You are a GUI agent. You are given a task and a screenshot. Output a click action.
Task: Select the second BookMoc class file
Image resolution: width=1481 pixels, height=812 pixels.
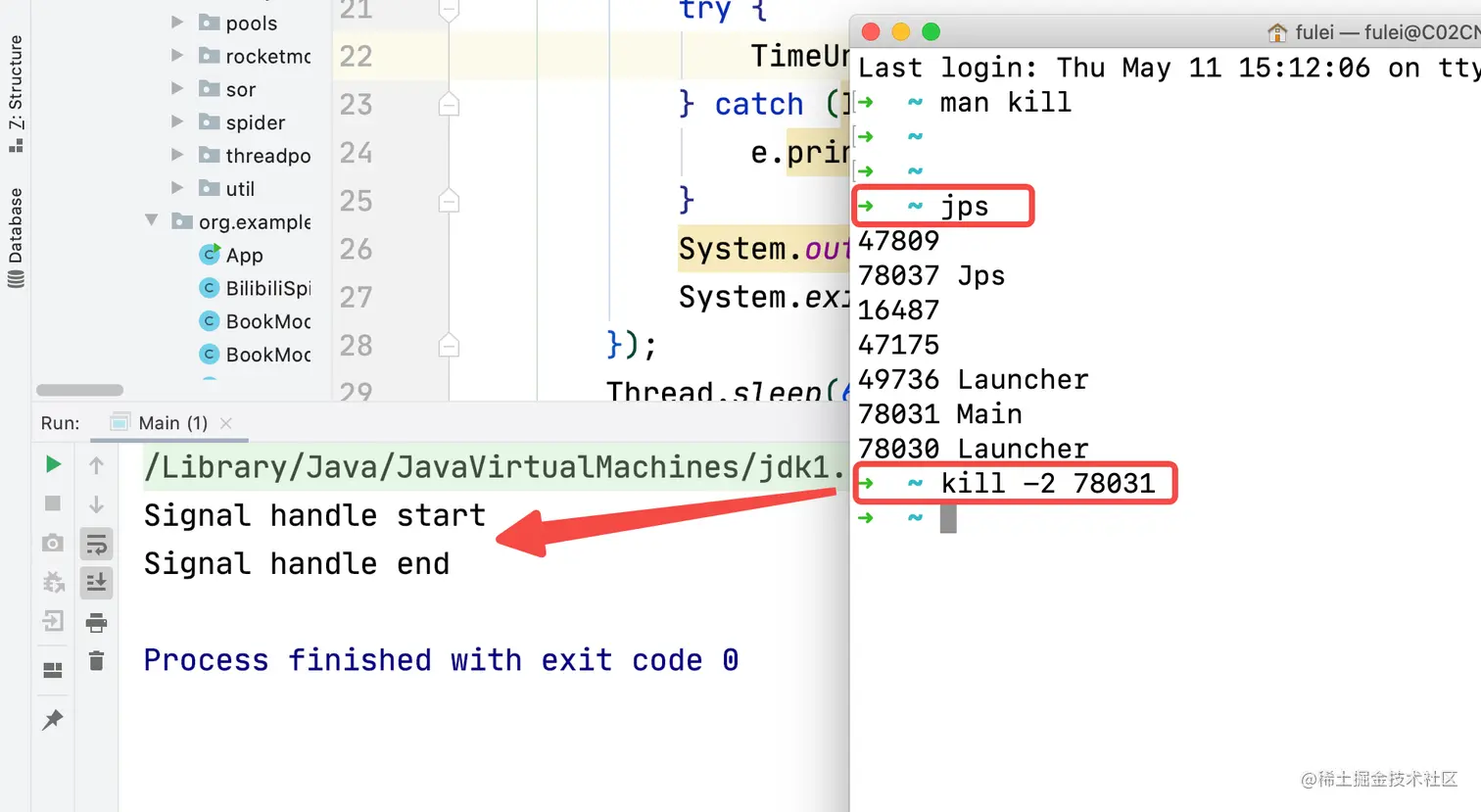(268, 355)
